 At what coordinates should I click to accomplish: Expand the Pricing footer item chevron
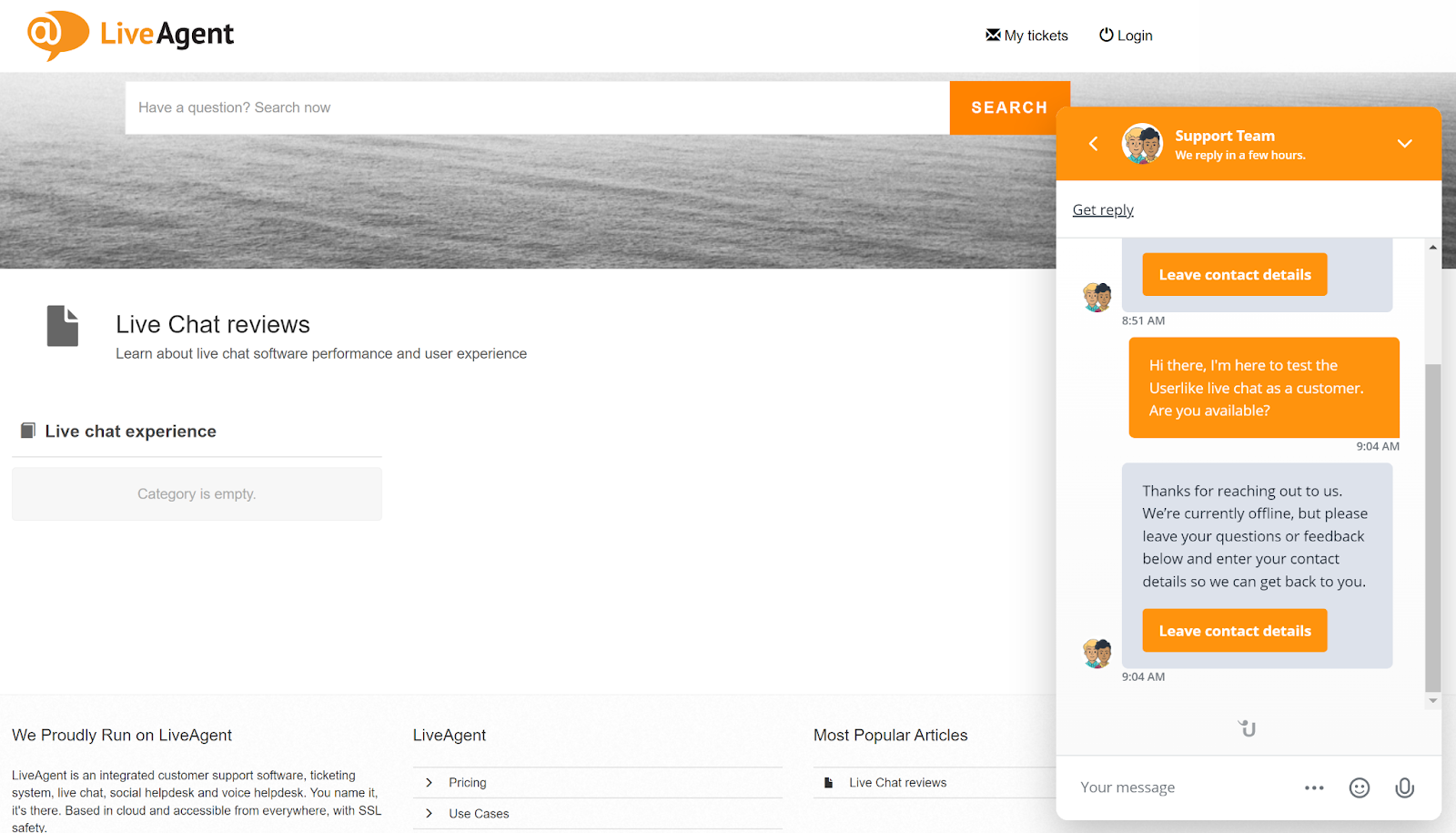click(430, 783)
